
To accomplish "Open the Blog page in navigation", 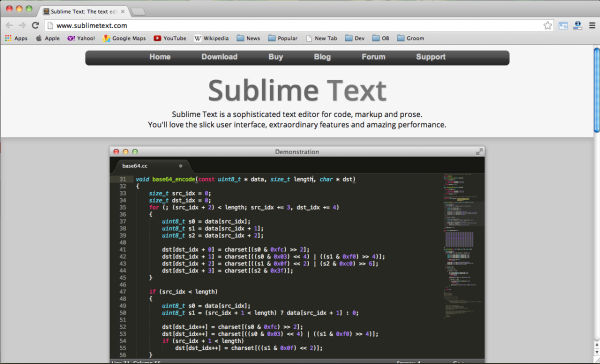I will tap(322, 57).
